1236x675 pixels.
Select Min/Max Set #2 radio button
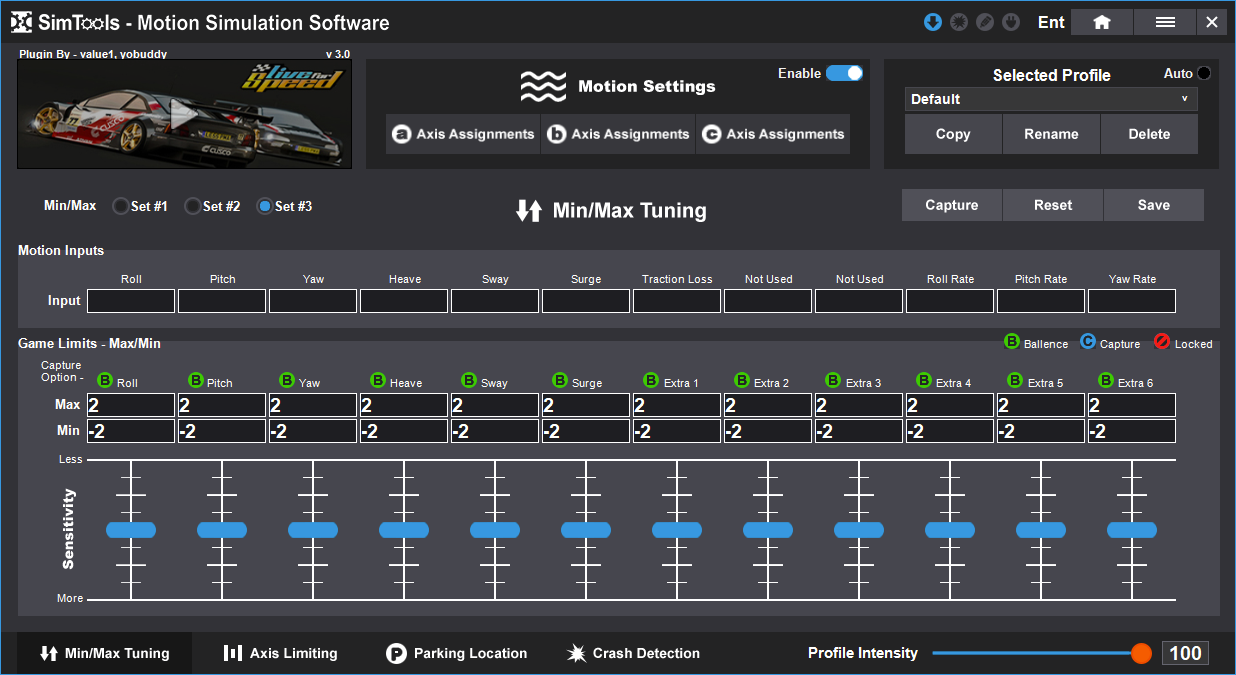point(193,206)
